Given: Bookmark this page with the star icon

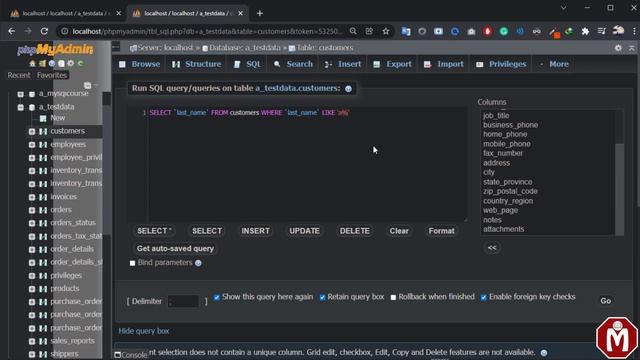Looking at the screenshot, I should click(386, 31).
